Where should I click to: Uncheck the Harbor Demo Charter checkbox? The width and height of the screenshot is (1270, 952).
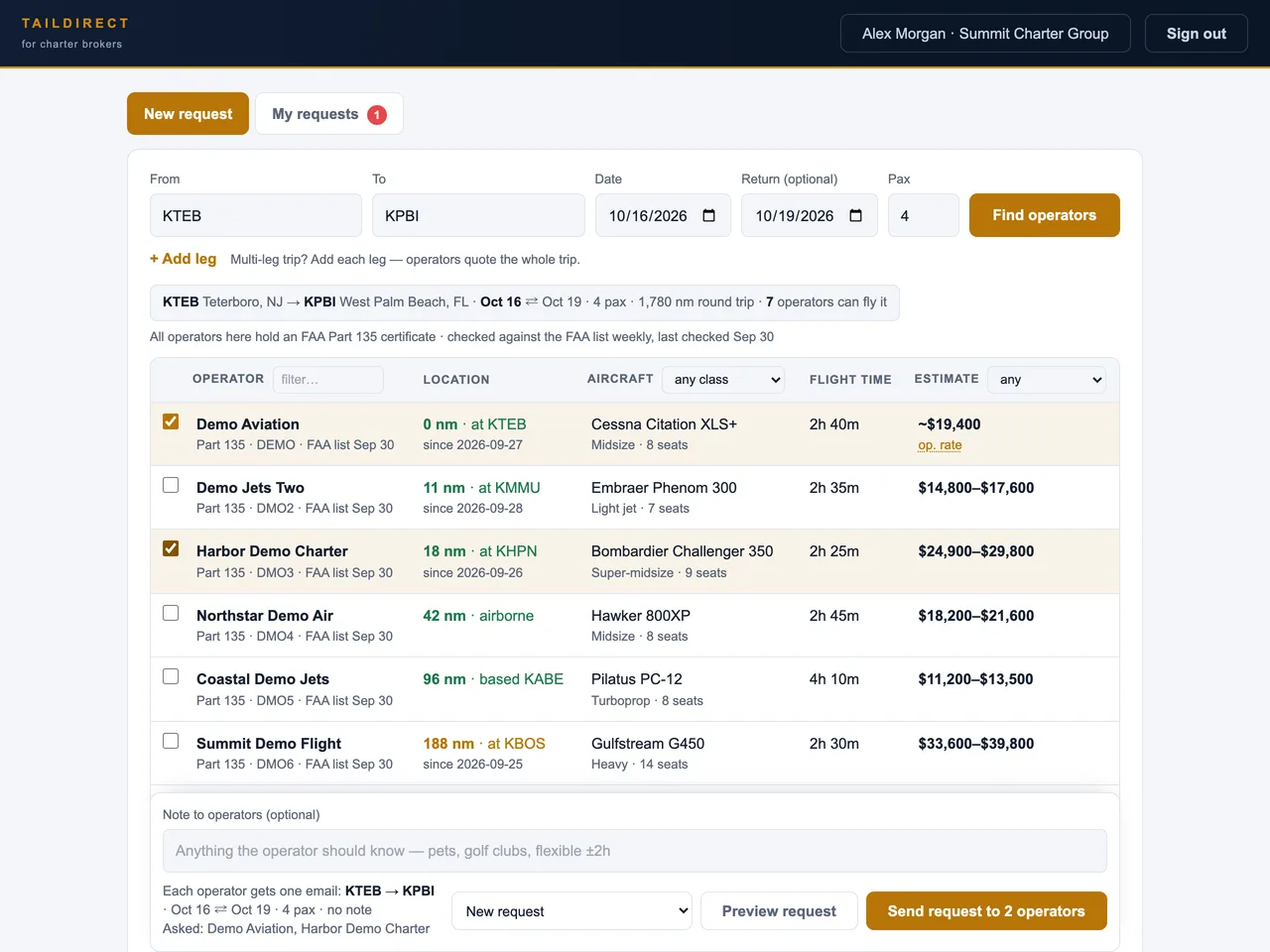pos(171,548)
